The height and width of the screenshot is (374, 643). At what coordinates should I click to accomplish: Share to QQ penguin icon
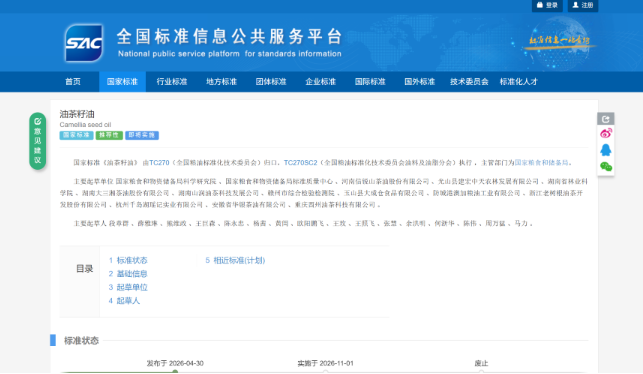606,150
